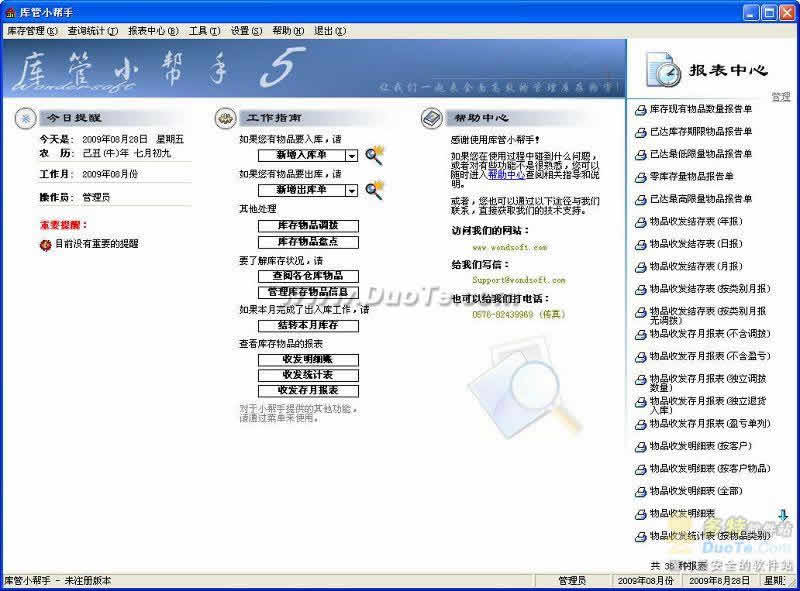Open the 库存管理 menu
The height and width of the screenshot is (591, 800).
point(31,31)
